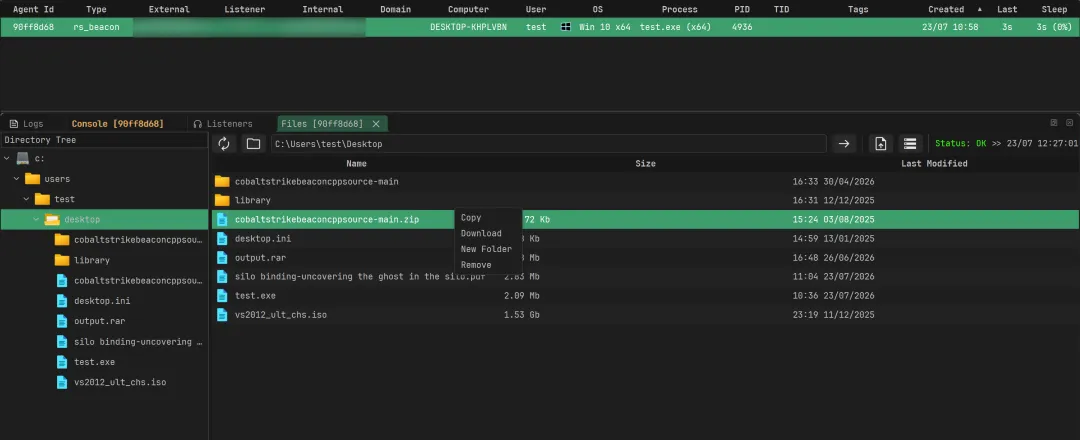Click the desktop.ini file icon in file list
Image resolution: width=1080 pixels, height=440 pixels.
click(222, 238)
